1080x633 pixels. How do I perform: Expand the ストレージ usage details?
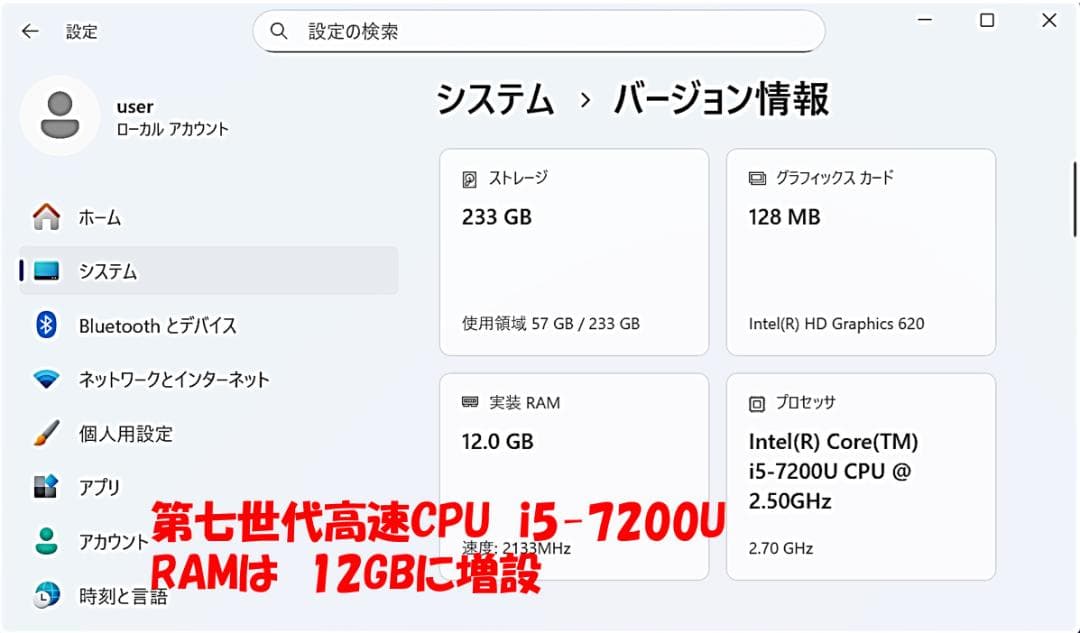pyautogui.click(x=573, y=252)
